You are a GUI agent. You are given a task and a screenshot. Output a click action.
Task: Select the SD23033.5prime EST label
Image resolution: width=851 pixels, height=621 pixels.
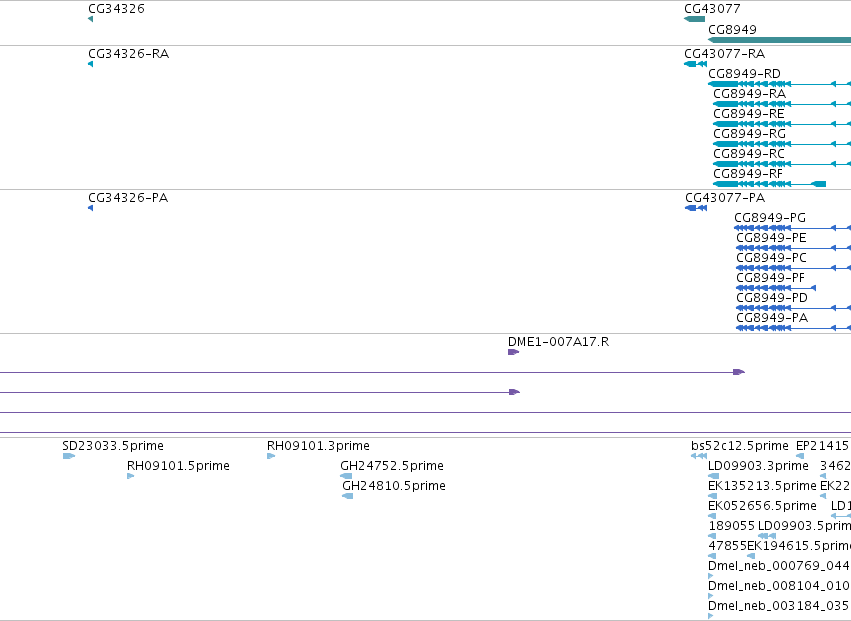coord(113,446)
